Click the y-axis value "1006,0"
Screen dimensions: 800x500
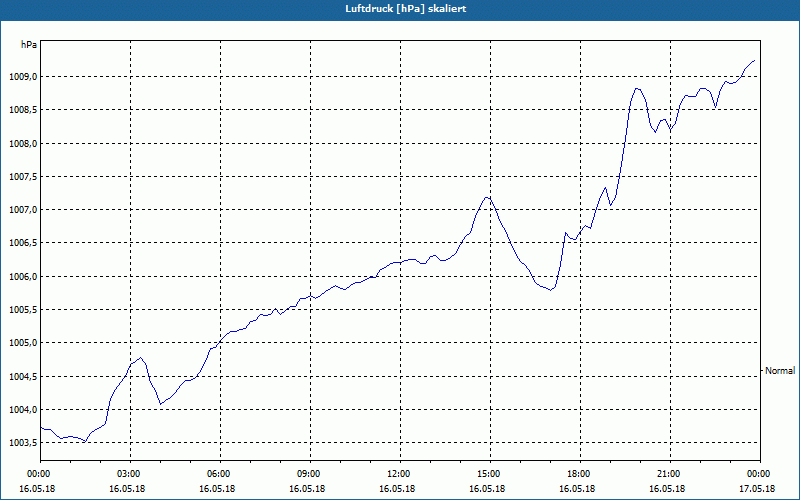pyautogui.click(x=23, y=277)
